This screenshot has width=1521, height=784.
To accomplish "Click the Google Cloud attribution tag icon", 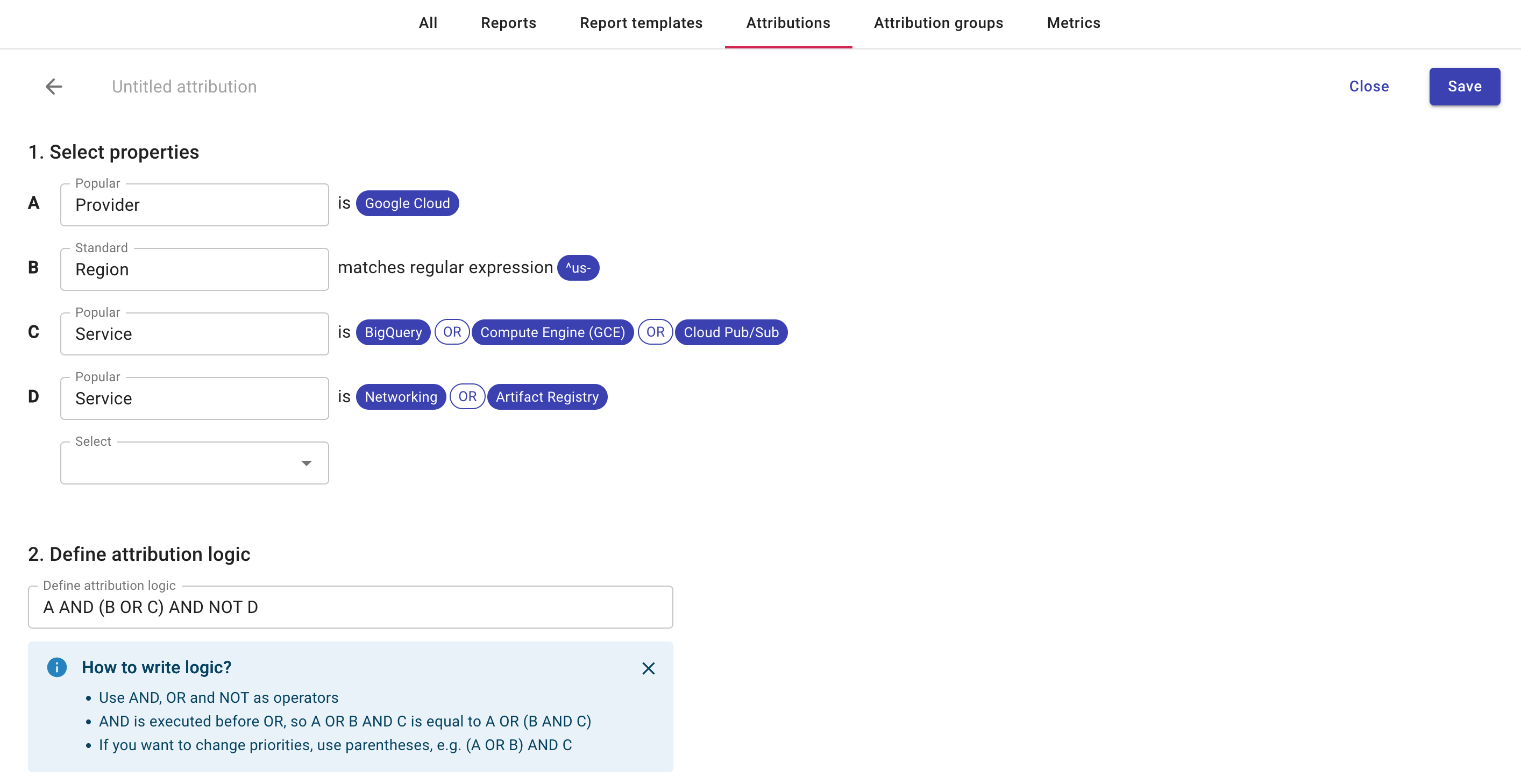I will (407, 202).
